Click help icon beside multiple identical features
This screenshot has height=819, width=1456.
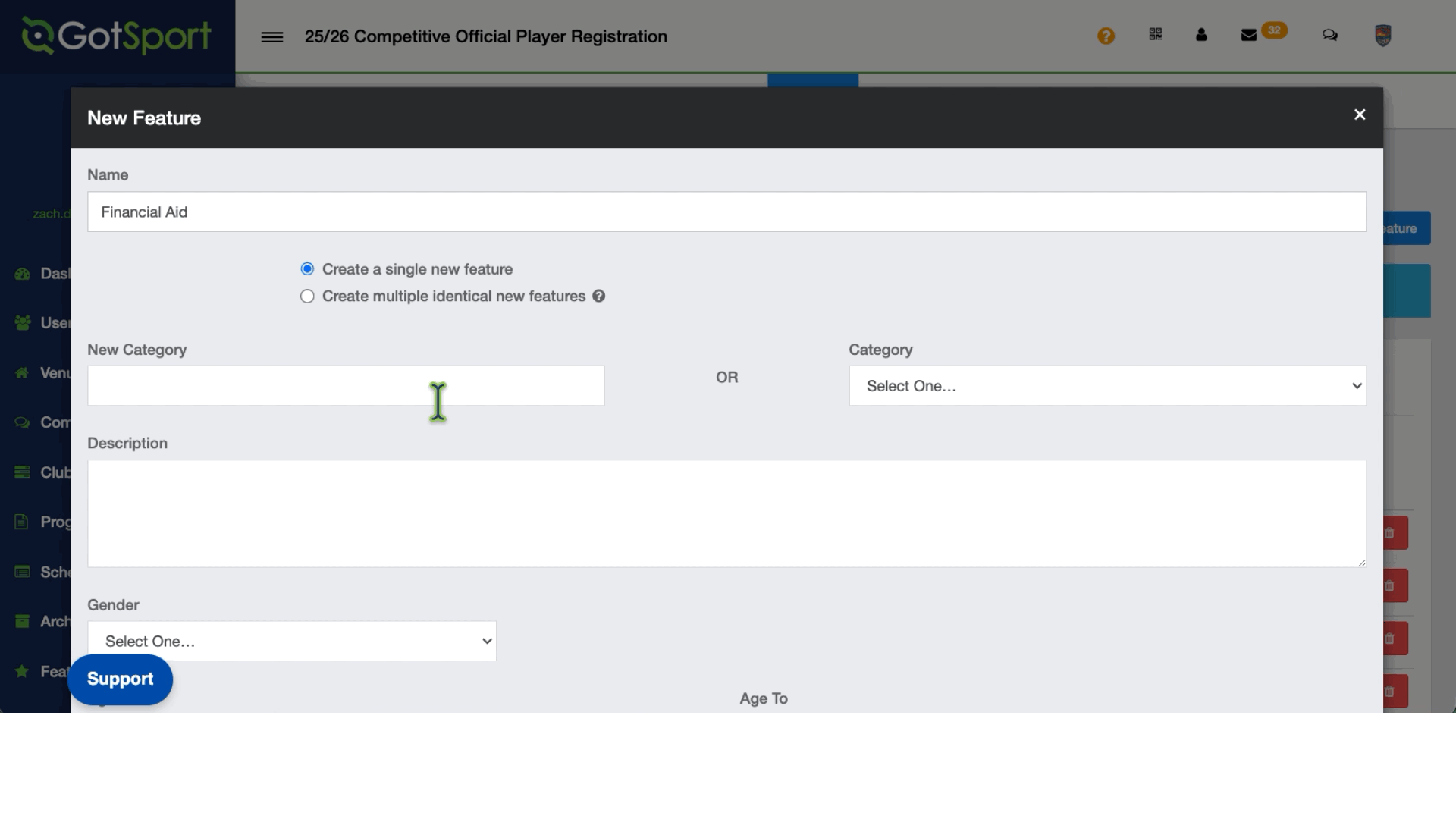click(x=598, y=297)
